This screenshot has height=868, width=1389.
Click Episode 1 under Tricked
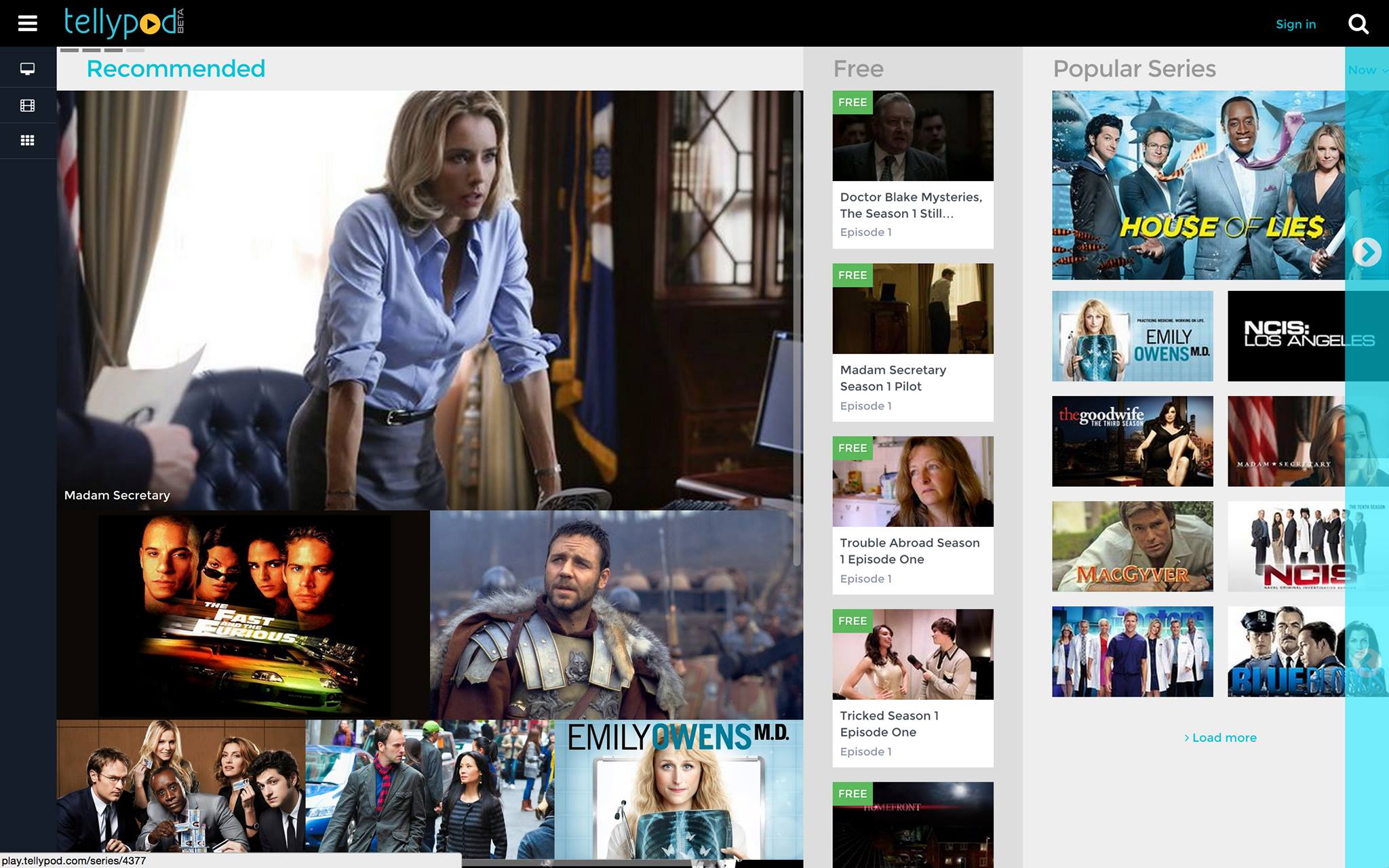tap(866, 751)
